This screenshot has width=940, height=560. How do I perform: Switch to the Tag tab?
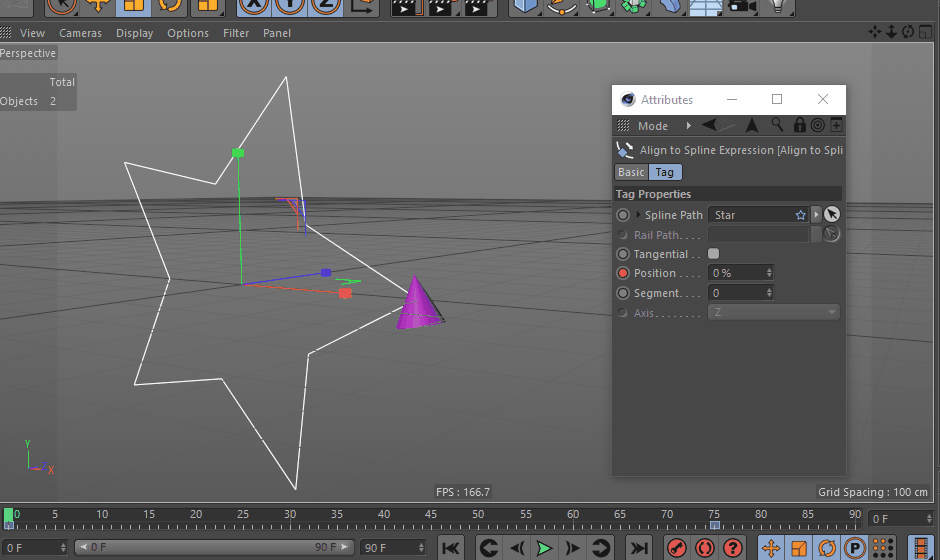tap(664, 172)
